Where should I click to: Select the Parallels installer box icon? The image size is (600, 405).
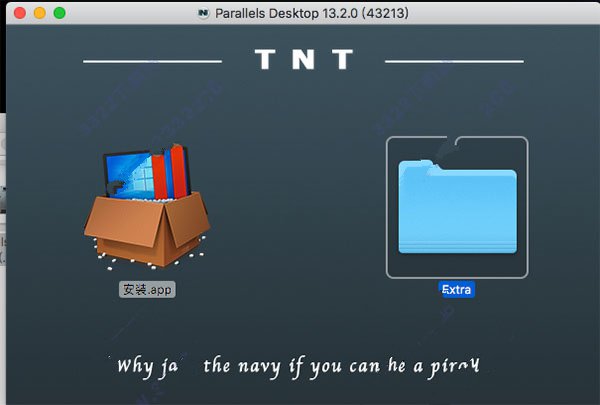coord(147,207)
